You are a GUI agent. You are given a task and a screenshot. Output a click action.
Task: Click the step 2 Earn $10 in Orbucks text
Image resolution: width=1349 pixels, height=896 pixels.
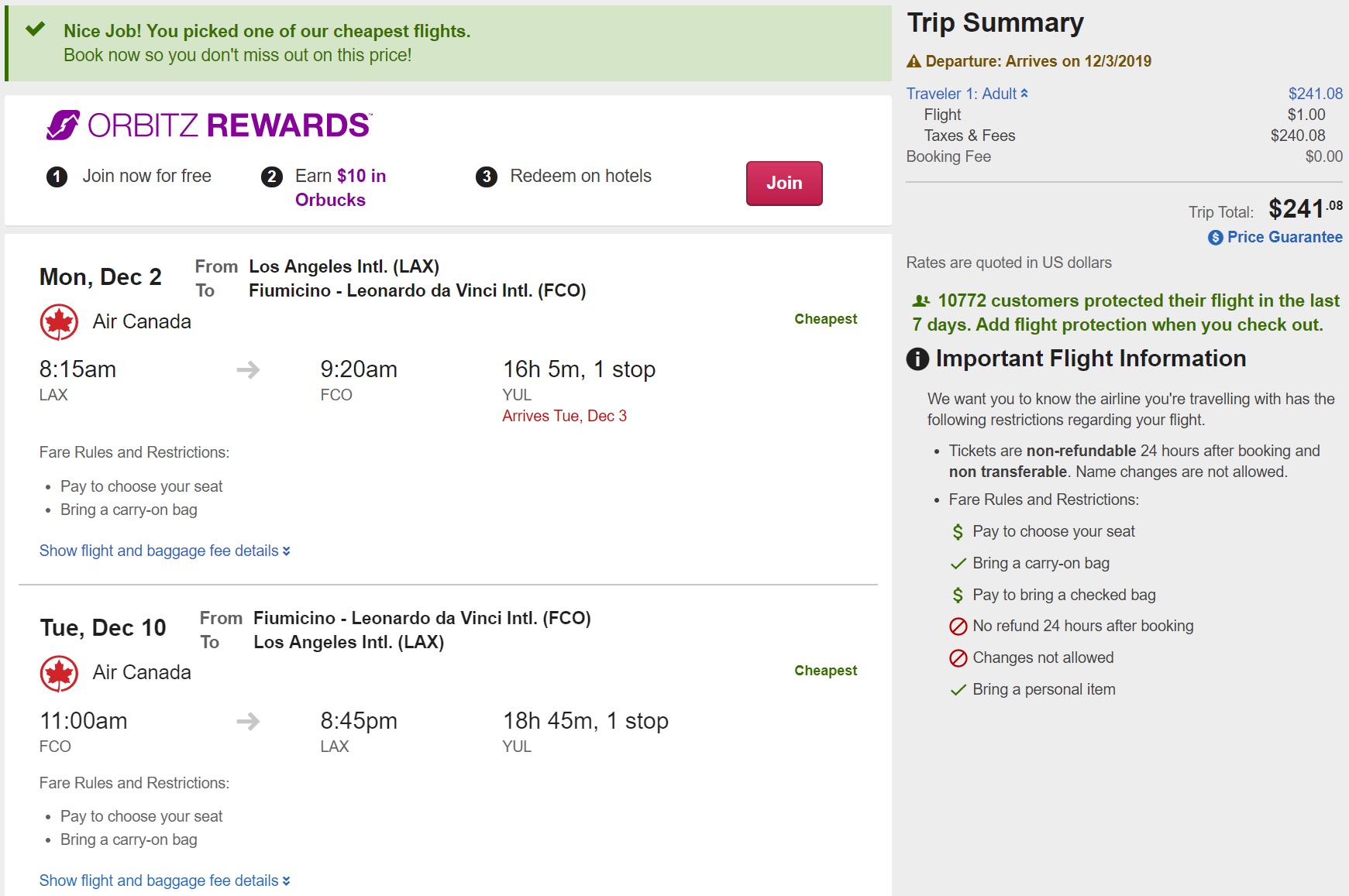click(340, 187)
